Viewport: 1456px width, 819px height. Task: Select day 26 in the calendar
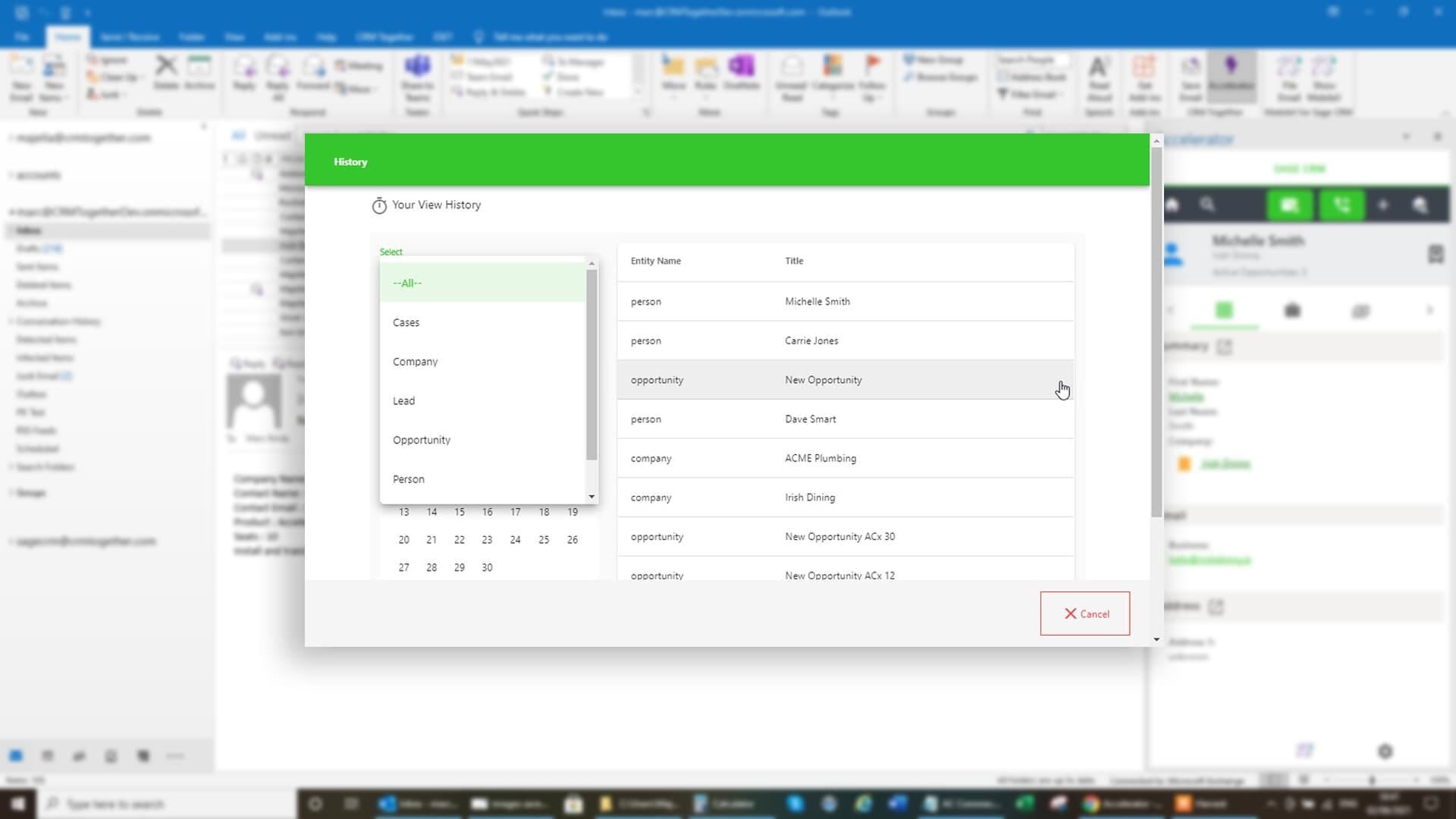pos(572,539)
